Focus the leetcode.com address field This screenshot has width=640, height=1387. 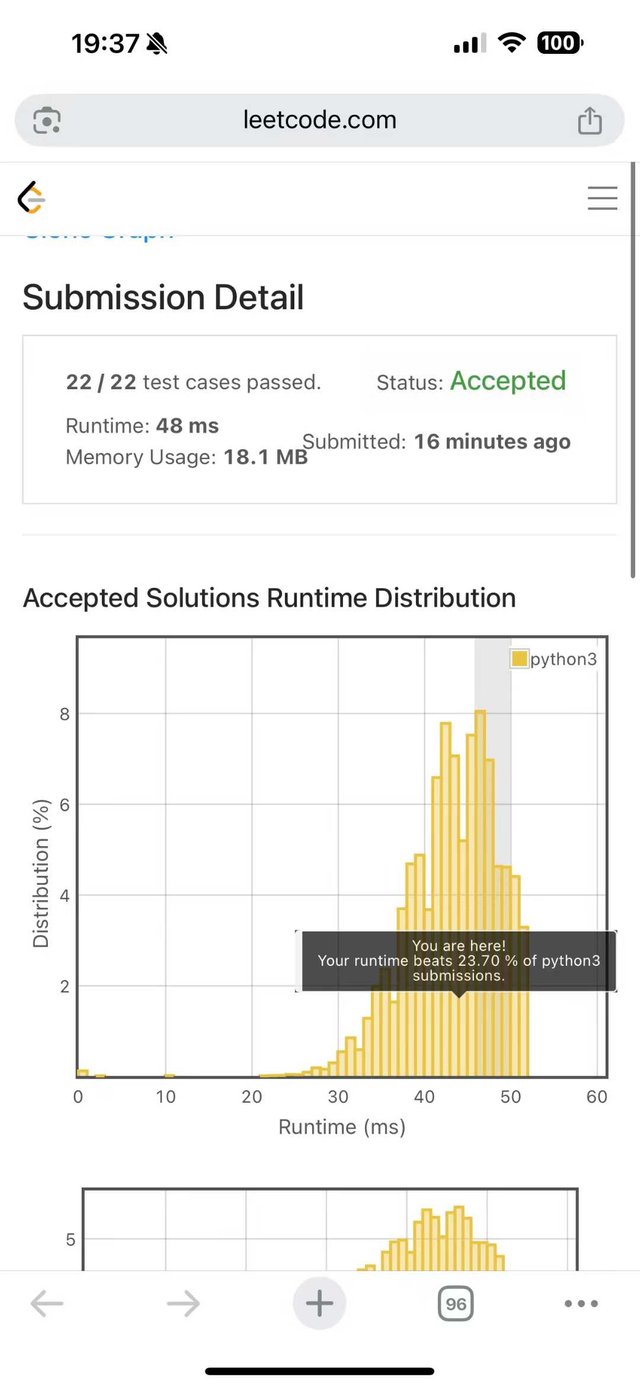point(320,120)
